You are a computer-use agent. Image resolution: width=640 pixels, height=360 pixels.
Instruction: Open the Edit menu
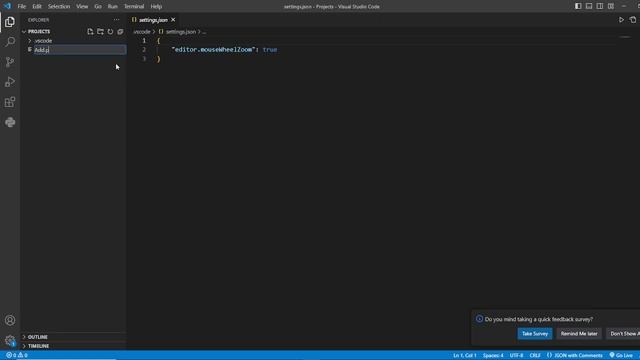coord(37,7)
